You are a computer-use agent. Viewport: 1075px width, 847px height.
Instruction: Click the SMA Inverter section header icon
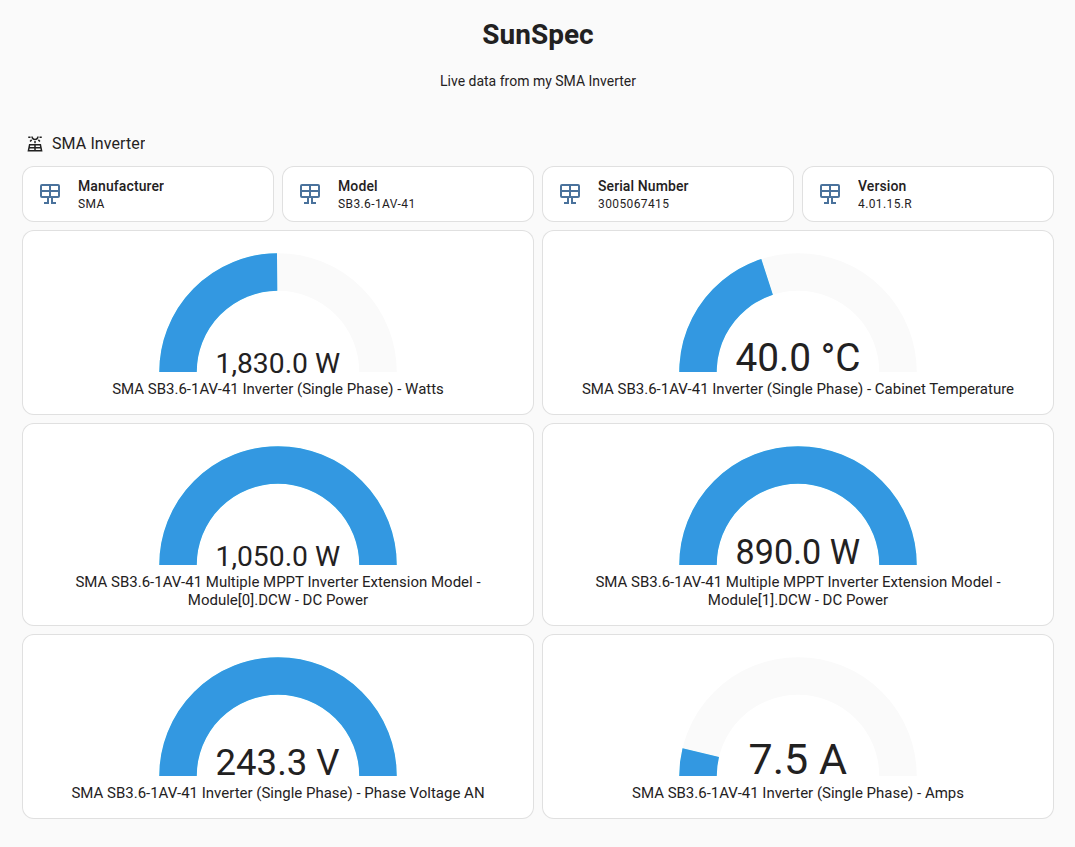tap(35, 143)
